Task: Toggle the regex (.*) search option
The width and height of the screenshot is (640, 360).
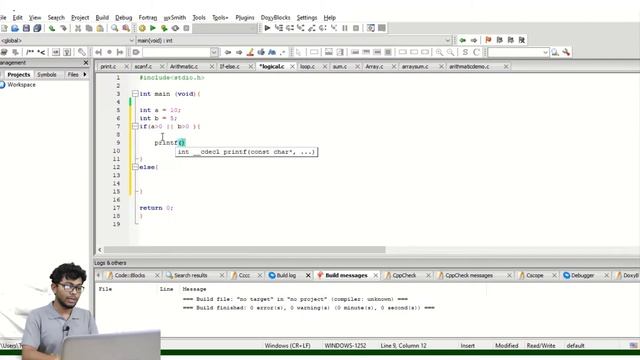Action: click(282, 52)
